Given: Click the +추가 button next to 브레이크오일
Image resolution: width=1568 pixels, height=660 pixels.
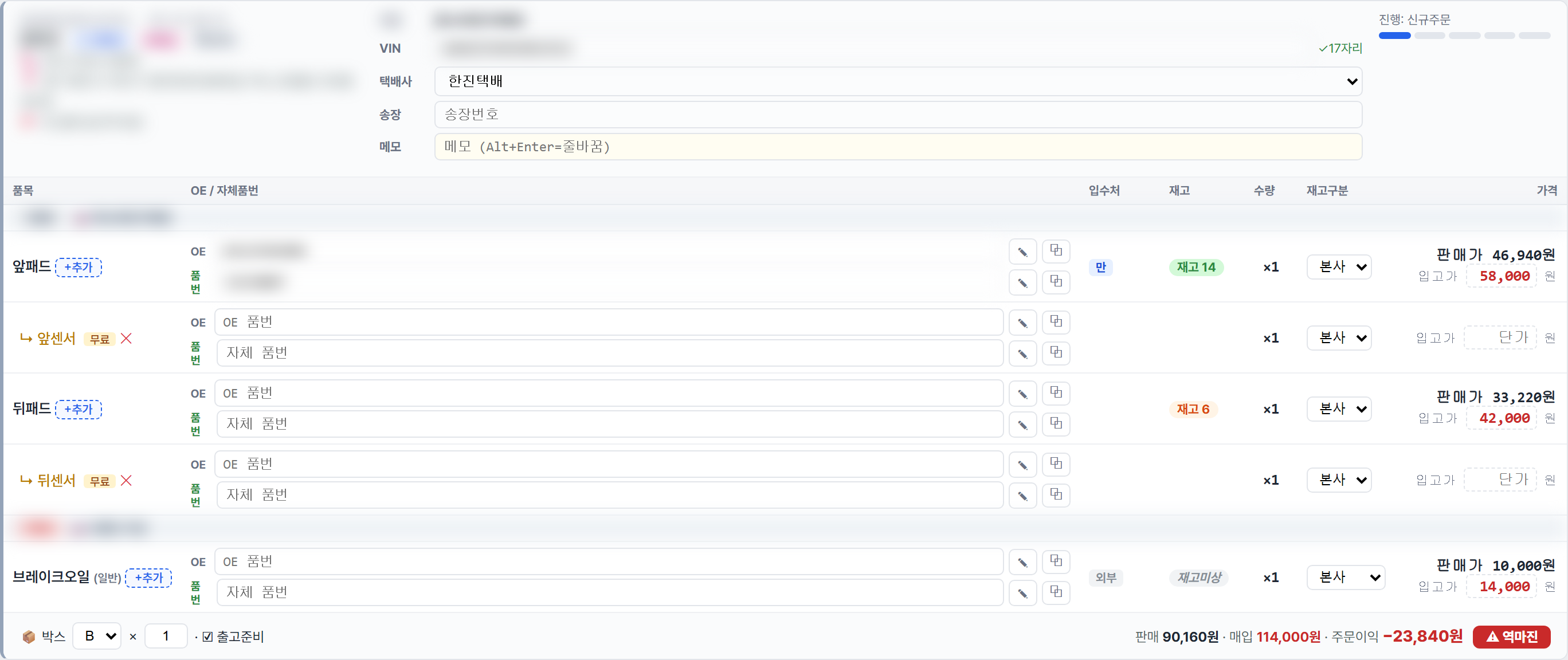Looking at the screenshot, I should [x=148, y=577].
